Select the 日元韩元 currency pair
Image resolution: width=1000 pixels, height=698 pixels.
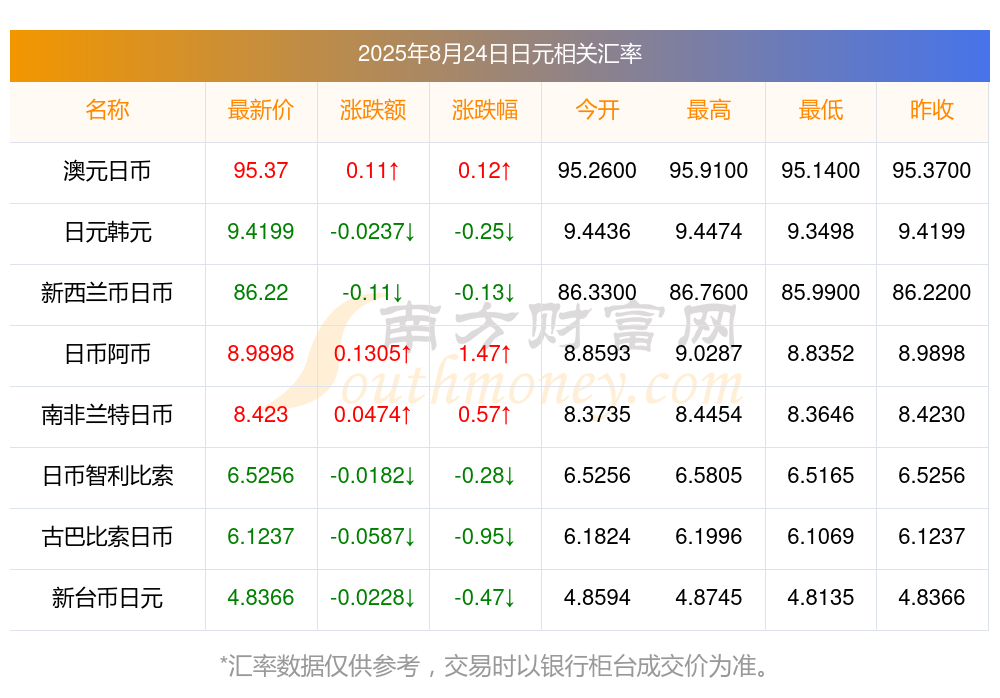point(107,232)
